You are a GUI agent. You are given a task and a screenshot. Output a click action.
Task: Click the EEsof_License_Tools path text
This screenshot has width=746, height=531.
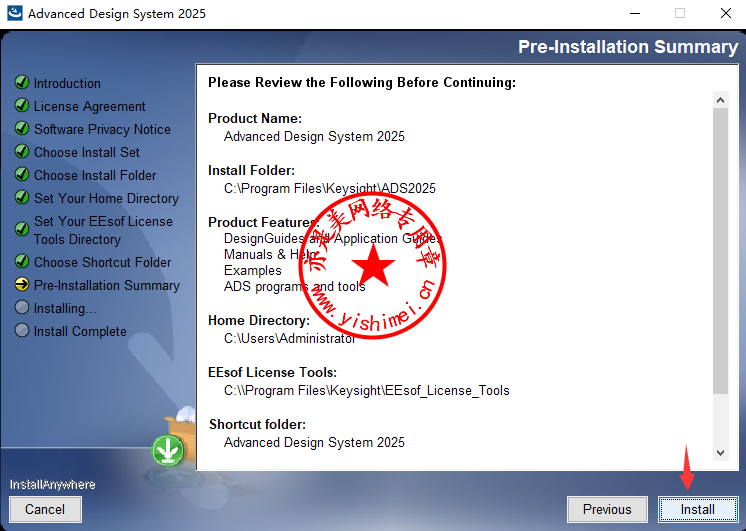[x=367, y=391]
